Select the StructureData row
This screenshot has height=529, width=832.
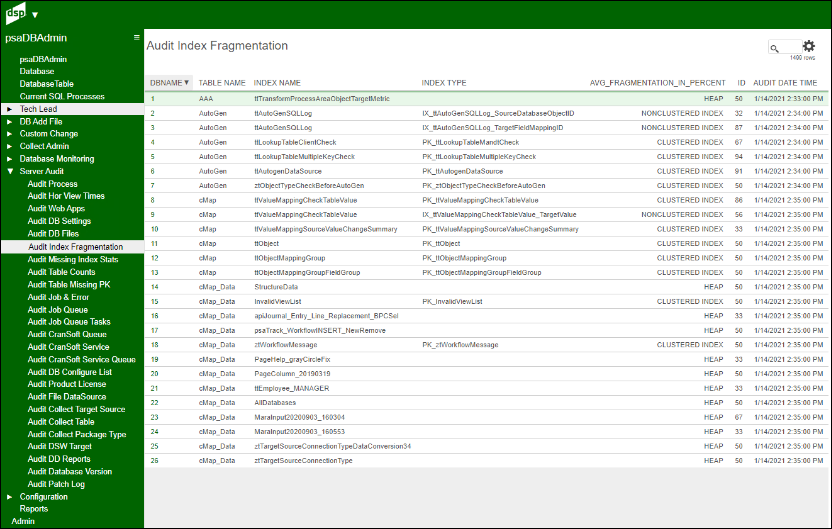click(486, 287)
